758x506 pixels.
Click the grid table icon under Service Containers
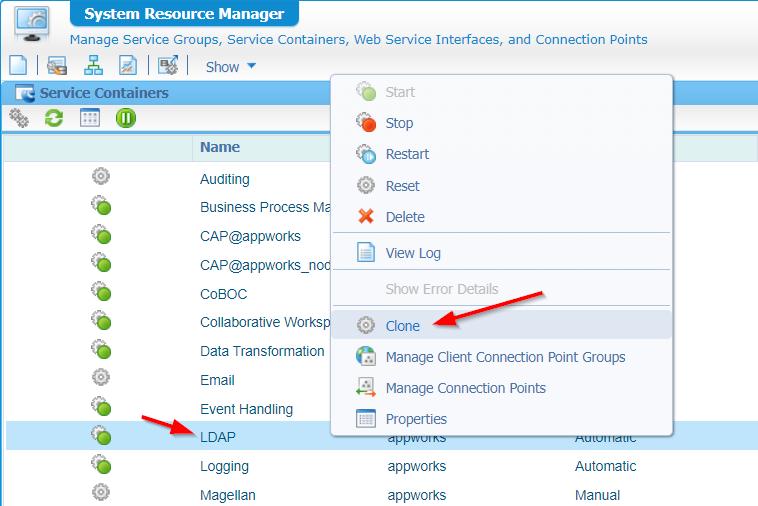click(x=90, y=118)
